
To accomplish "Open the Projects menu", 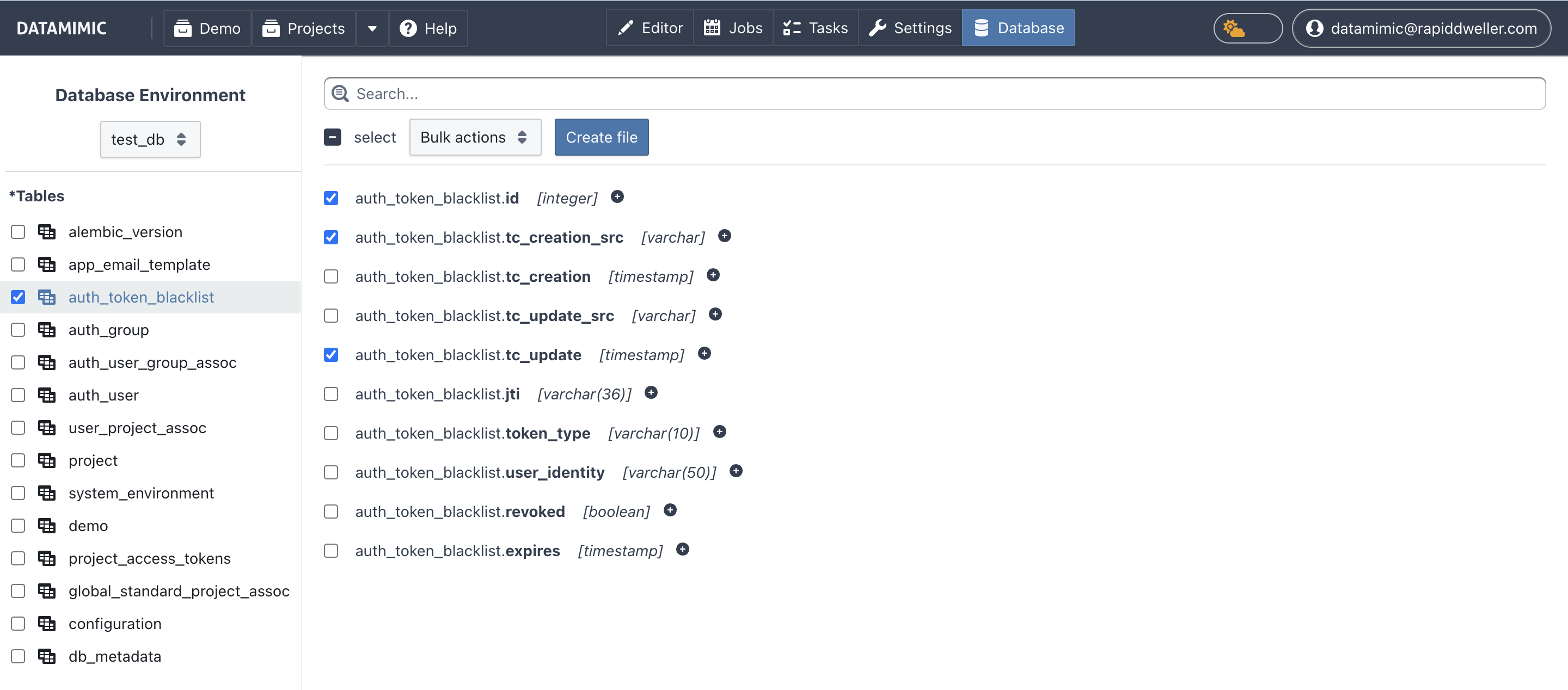I will [304, 28].
